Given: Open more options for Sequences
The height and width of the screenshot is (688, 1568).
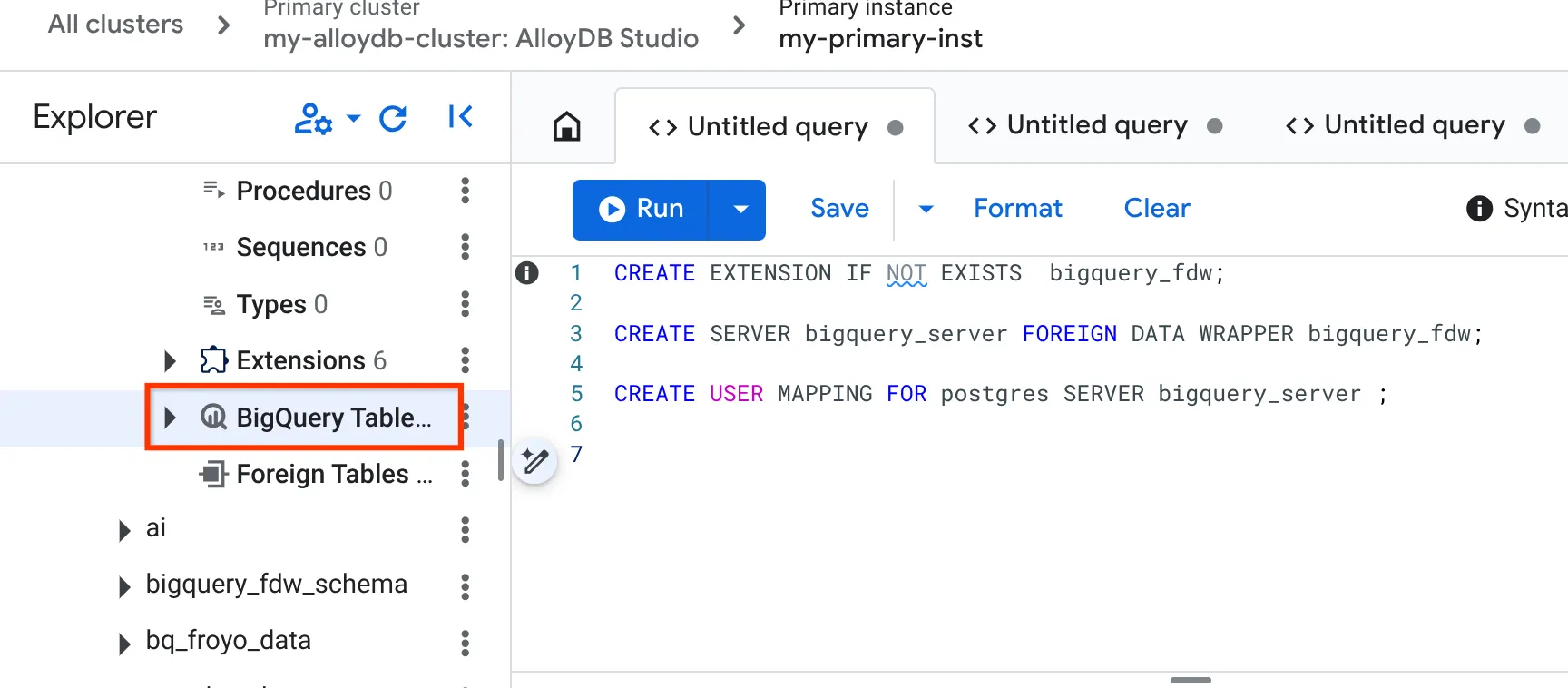Looking at the screenshot, I should [465, 247].
